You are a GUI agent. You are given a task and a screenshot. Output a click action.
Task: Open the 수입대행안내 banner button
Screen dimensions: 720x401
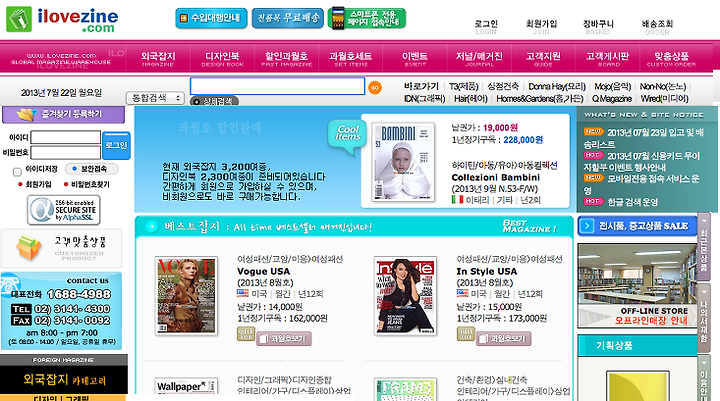tap(211, 18)
